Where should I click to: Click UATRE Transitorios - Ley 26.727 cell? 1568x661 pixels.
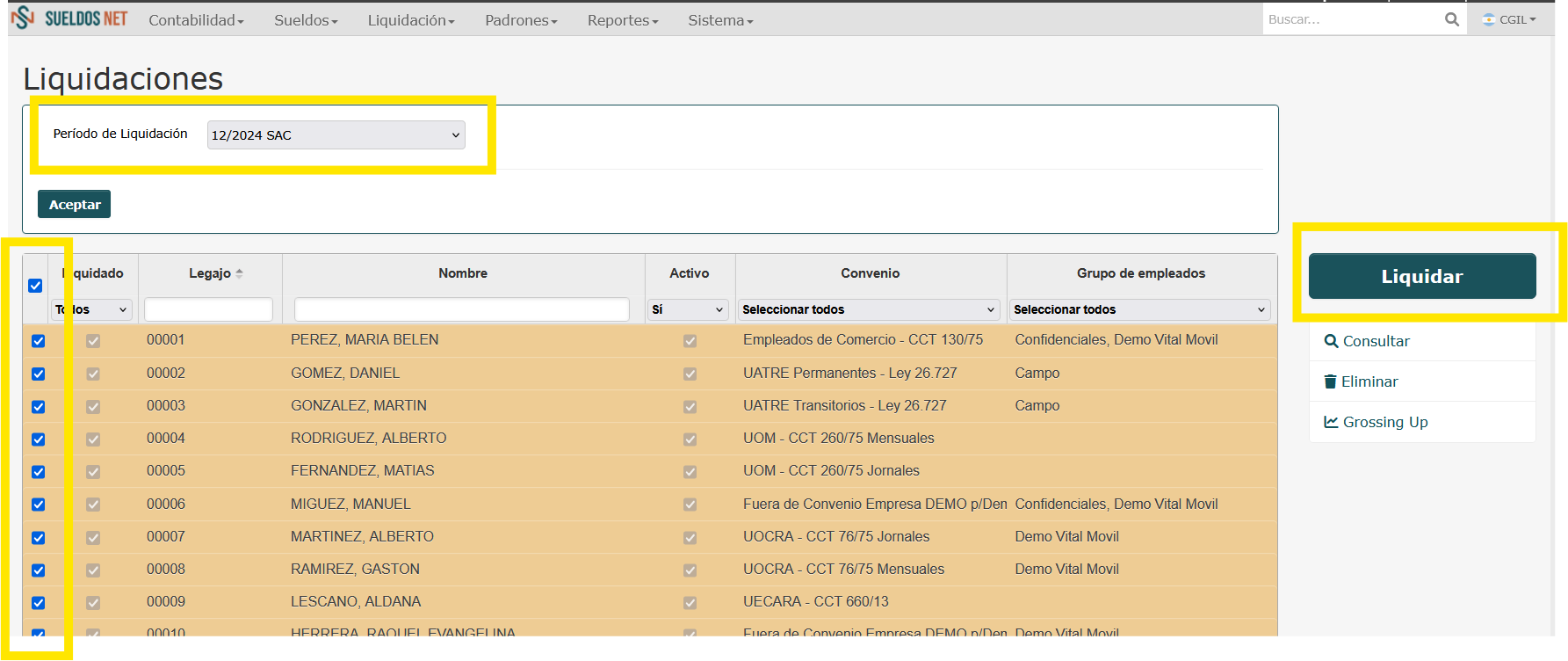(845, 405)
